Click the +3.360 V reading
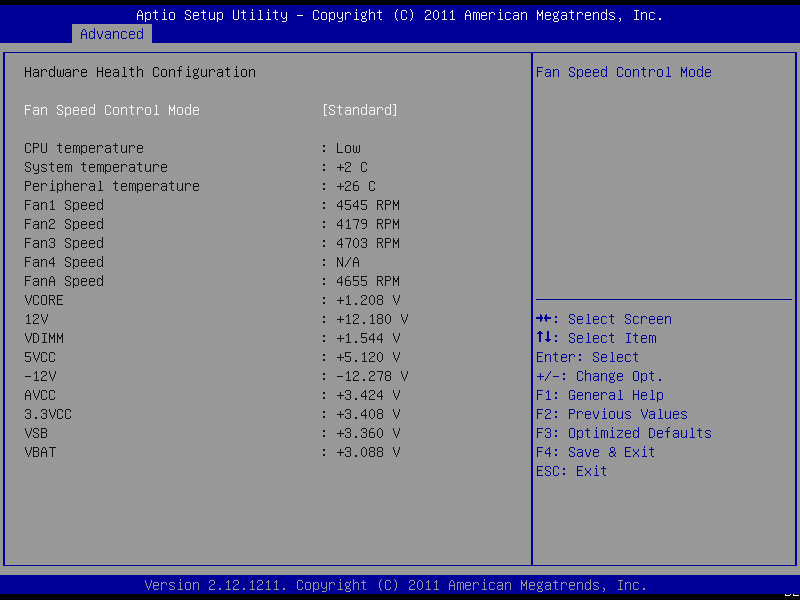The image size is (800, 600). point(368,433)
